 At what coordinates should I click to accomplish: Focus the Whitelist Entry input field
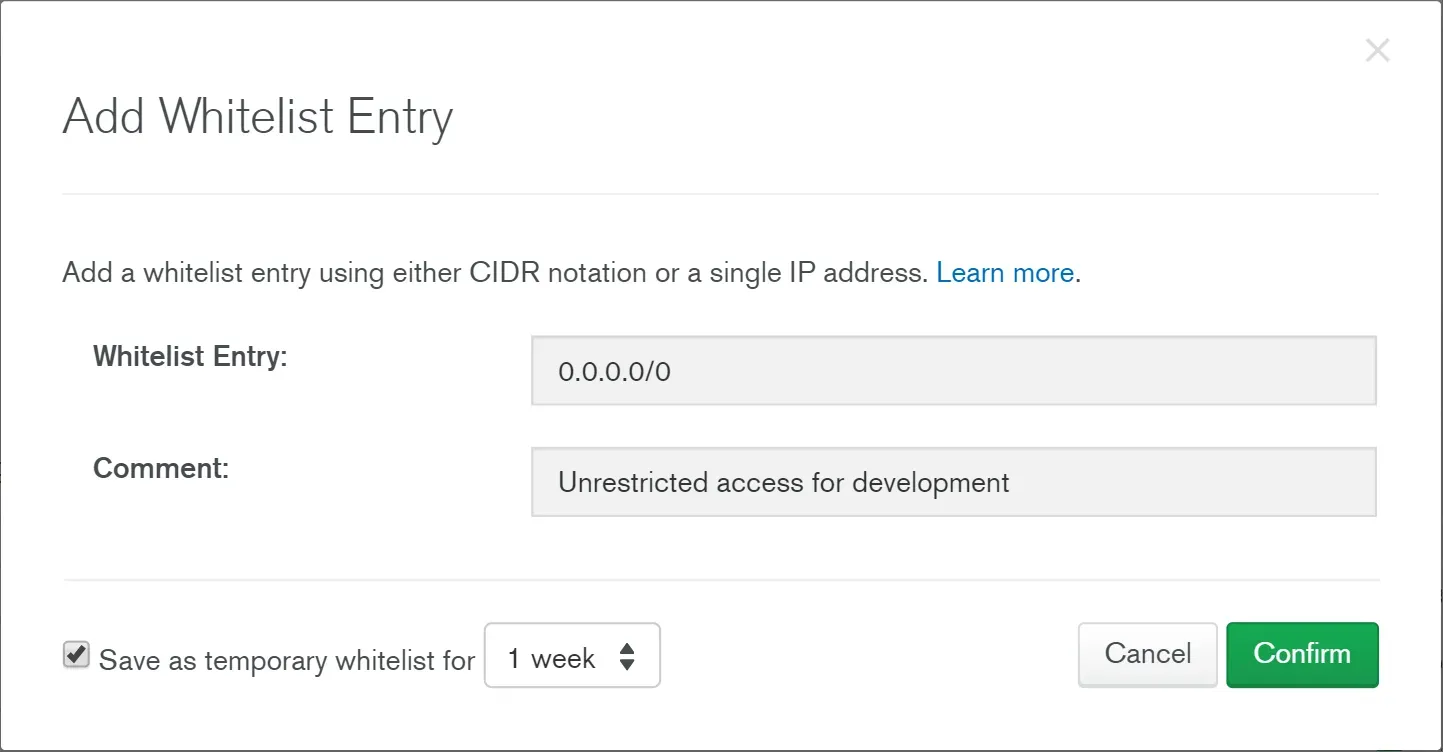pyautogui.click(x=954, y=371)
